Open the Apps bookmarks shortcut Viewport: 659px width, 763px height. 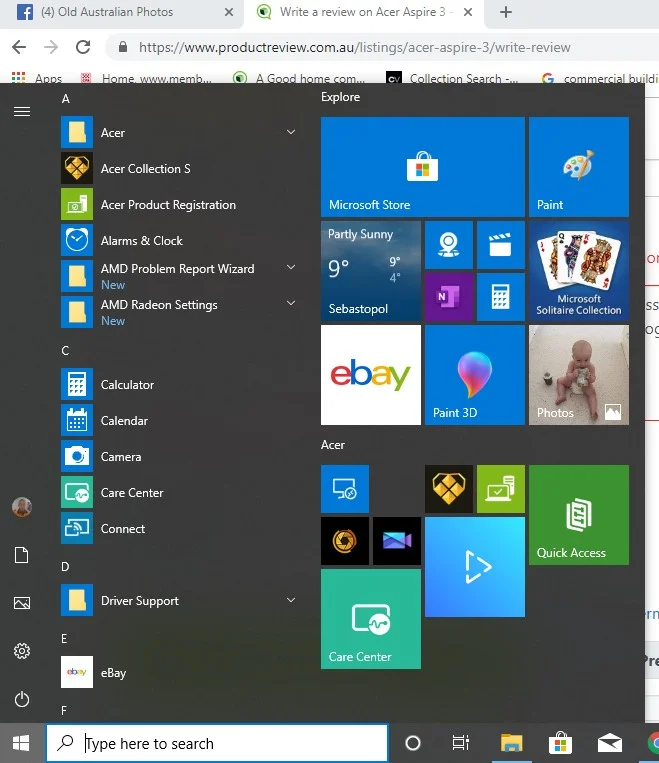tap(37, 78)
